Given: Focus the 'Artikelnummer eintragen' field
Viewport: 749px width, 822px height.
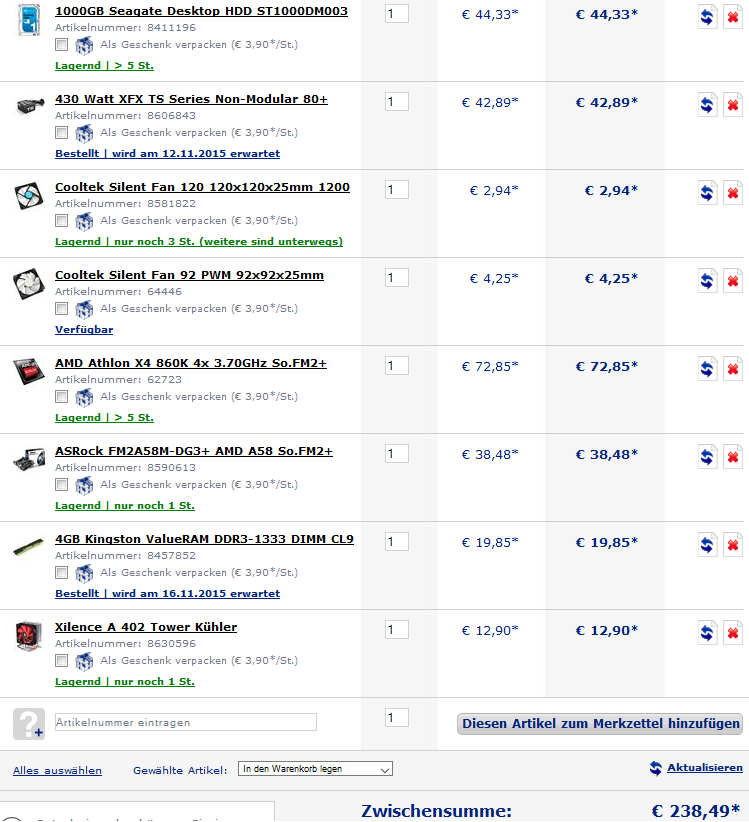Looking at the screenshot, I should [186, 722].
